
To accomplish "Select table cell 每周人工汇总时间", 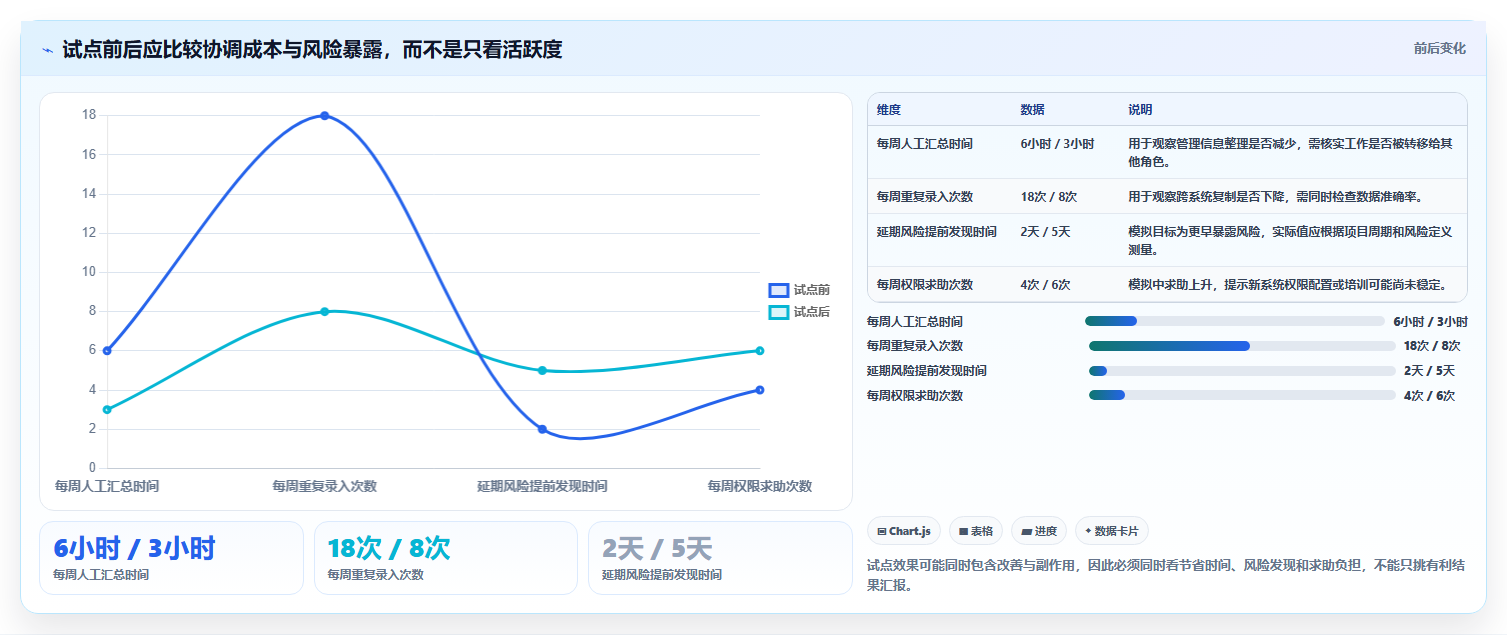I will [924, 144].
